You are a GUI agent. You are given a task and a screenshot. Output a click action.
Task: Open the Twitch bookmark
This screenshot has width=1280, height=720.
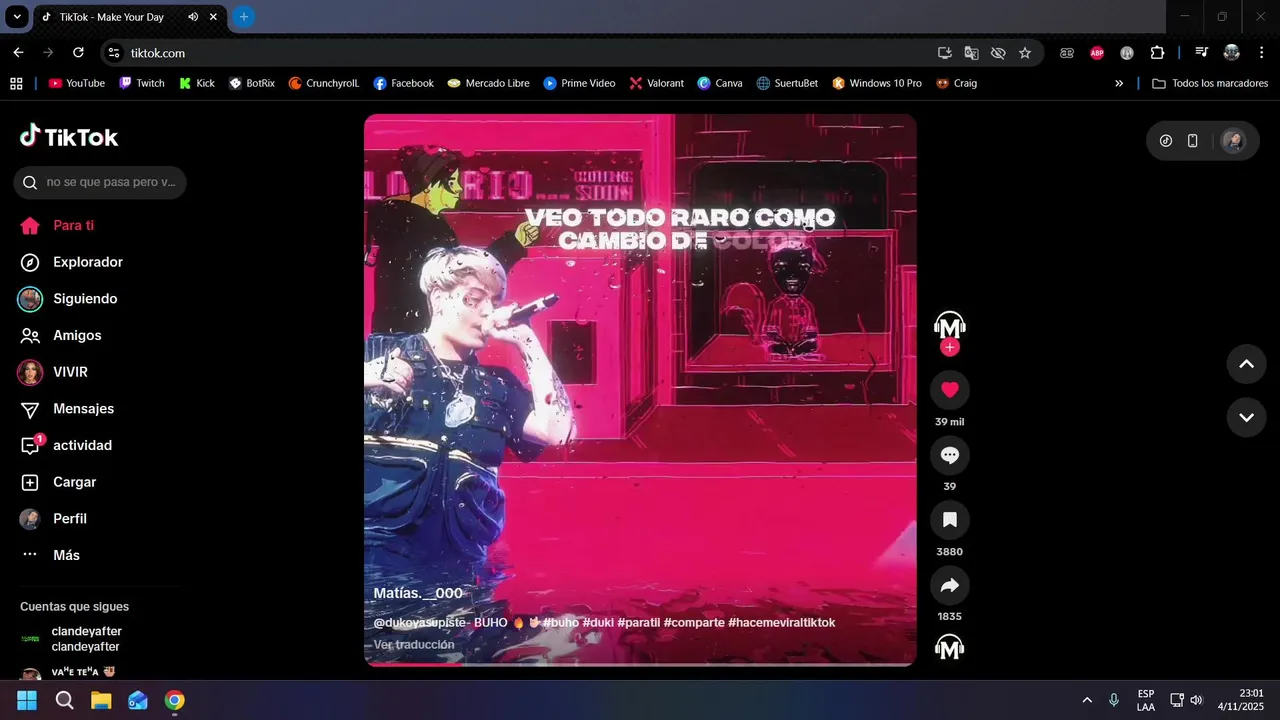pyautogui.click(x=141, y=83)
